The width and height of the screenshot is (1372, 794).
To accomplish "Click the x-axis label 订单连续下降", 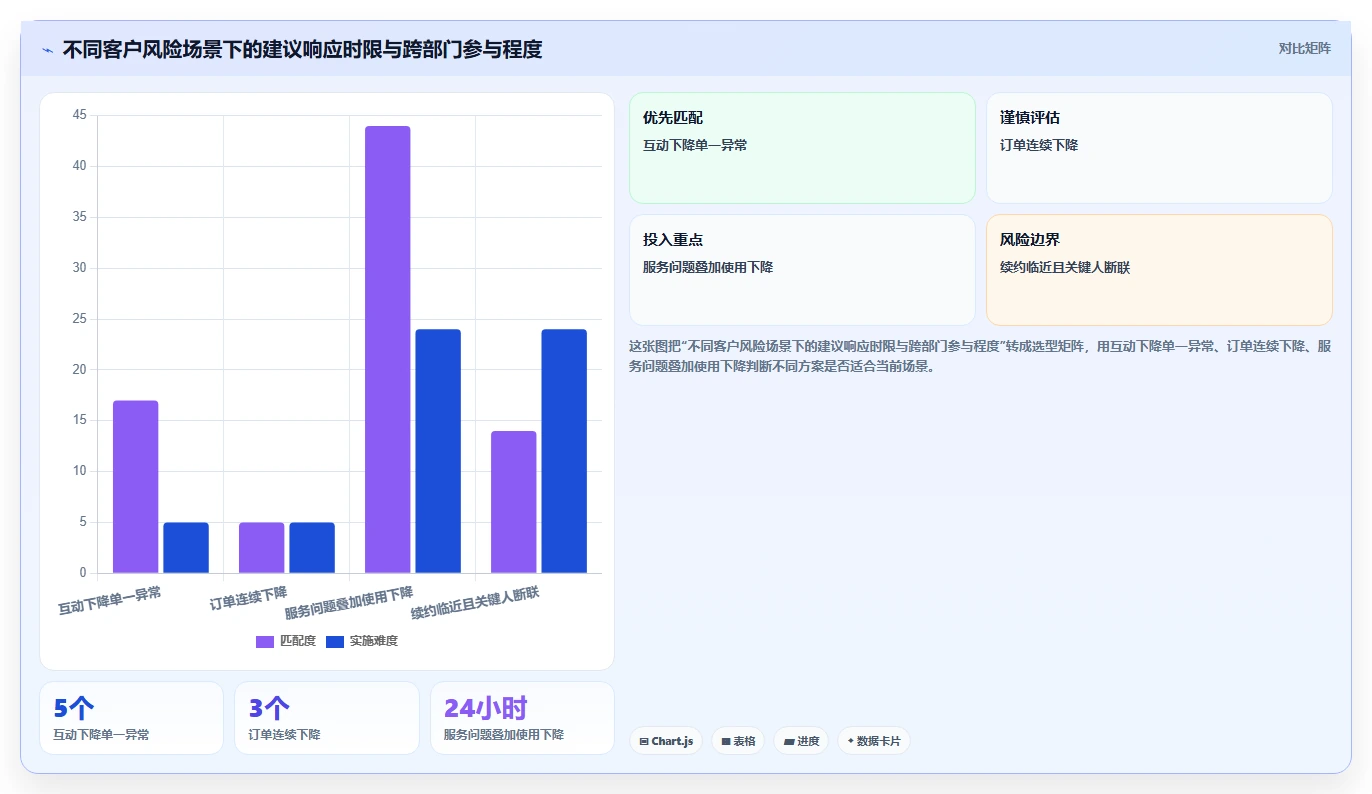I will coord(248,598).
